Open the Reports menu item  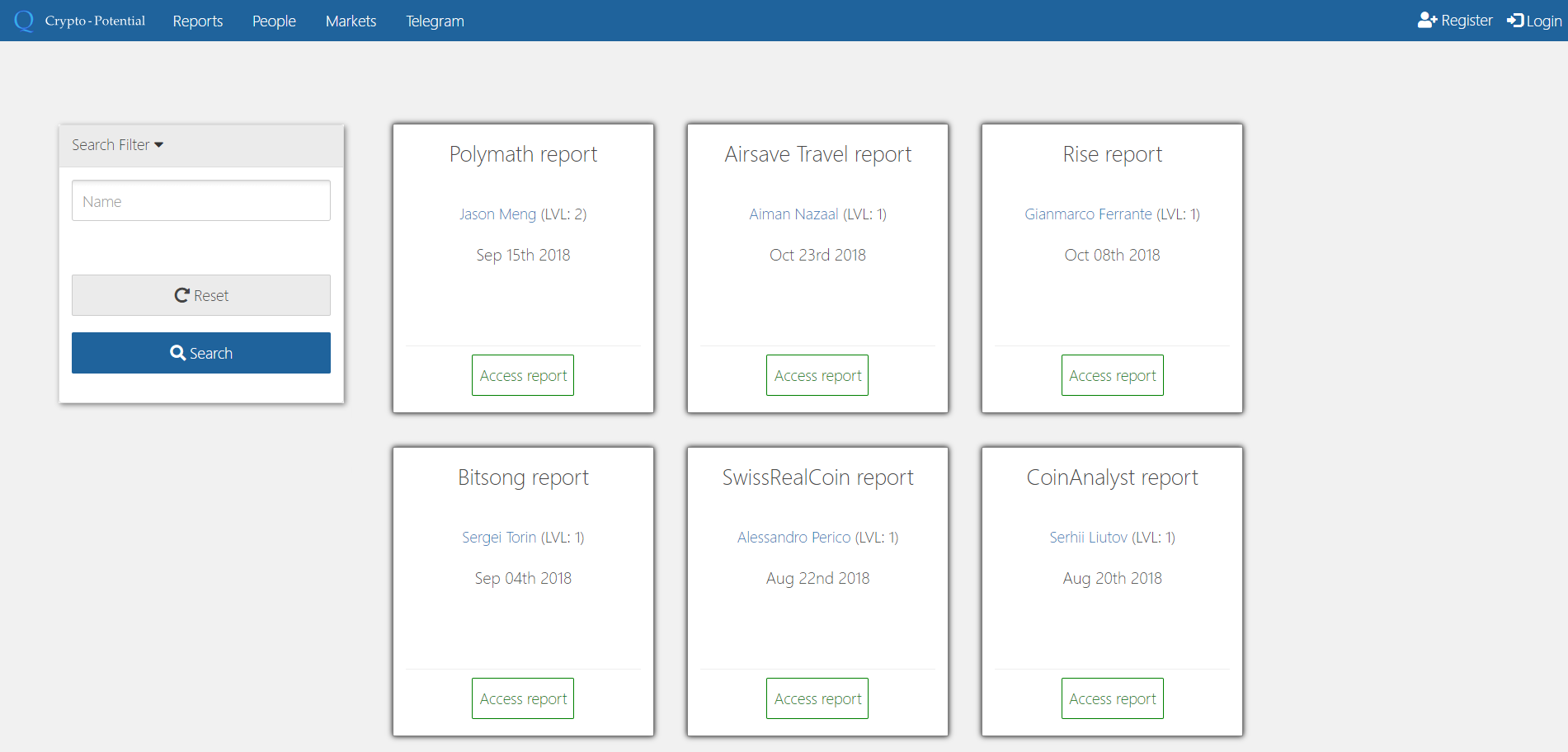click(198, 21)
